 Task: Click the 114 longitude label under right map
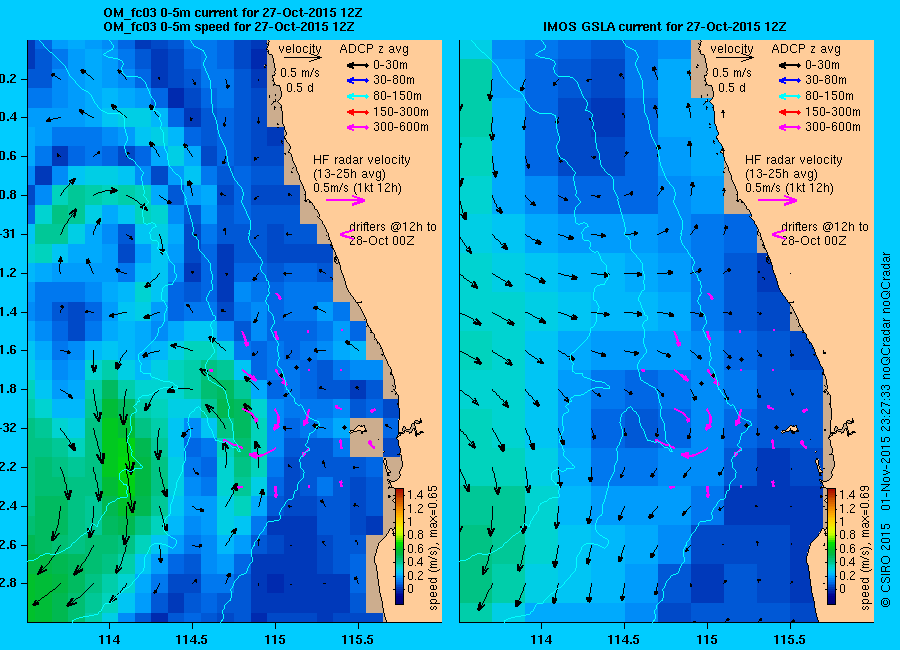[541, 640]
